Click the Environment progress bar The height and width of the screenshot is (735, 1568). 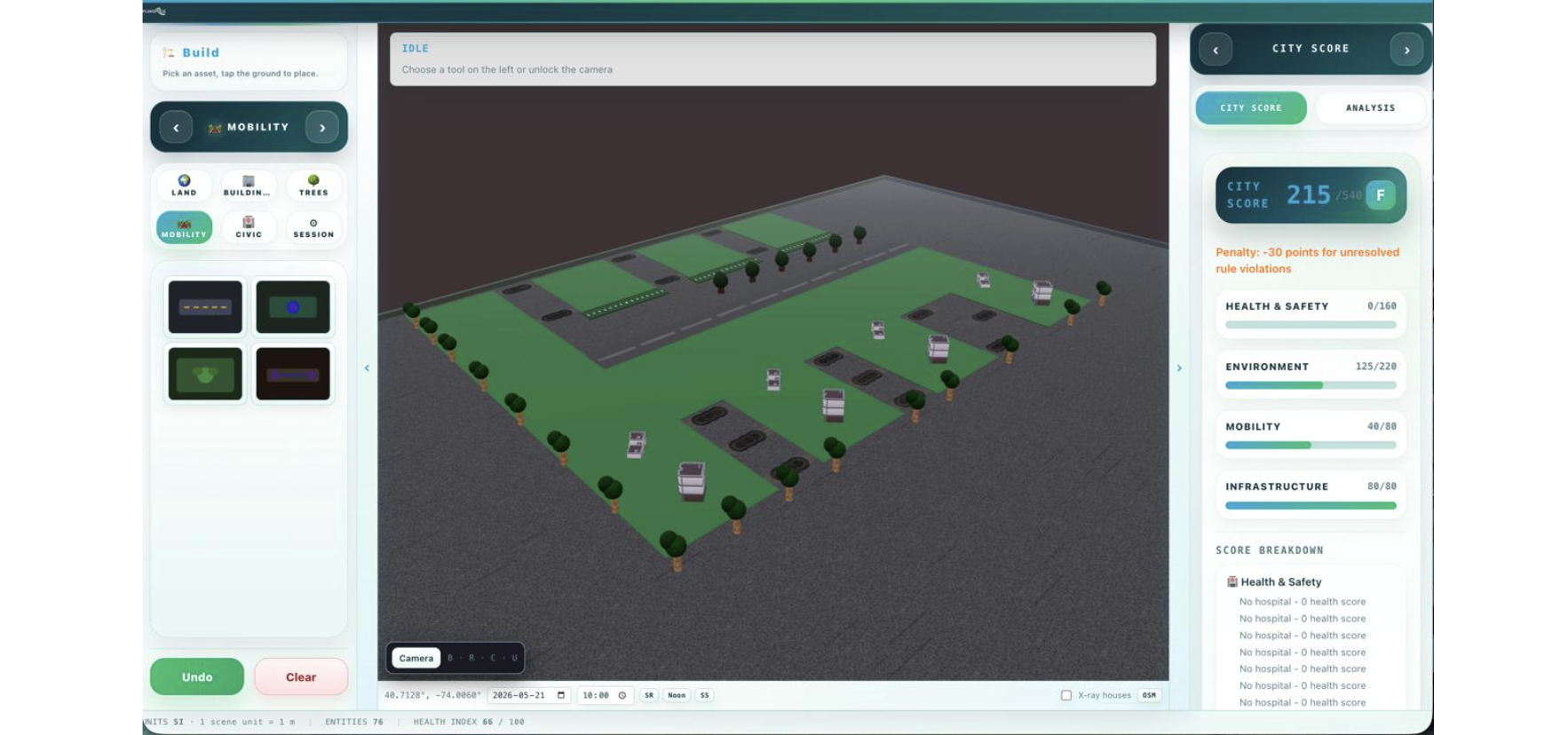1311,385
